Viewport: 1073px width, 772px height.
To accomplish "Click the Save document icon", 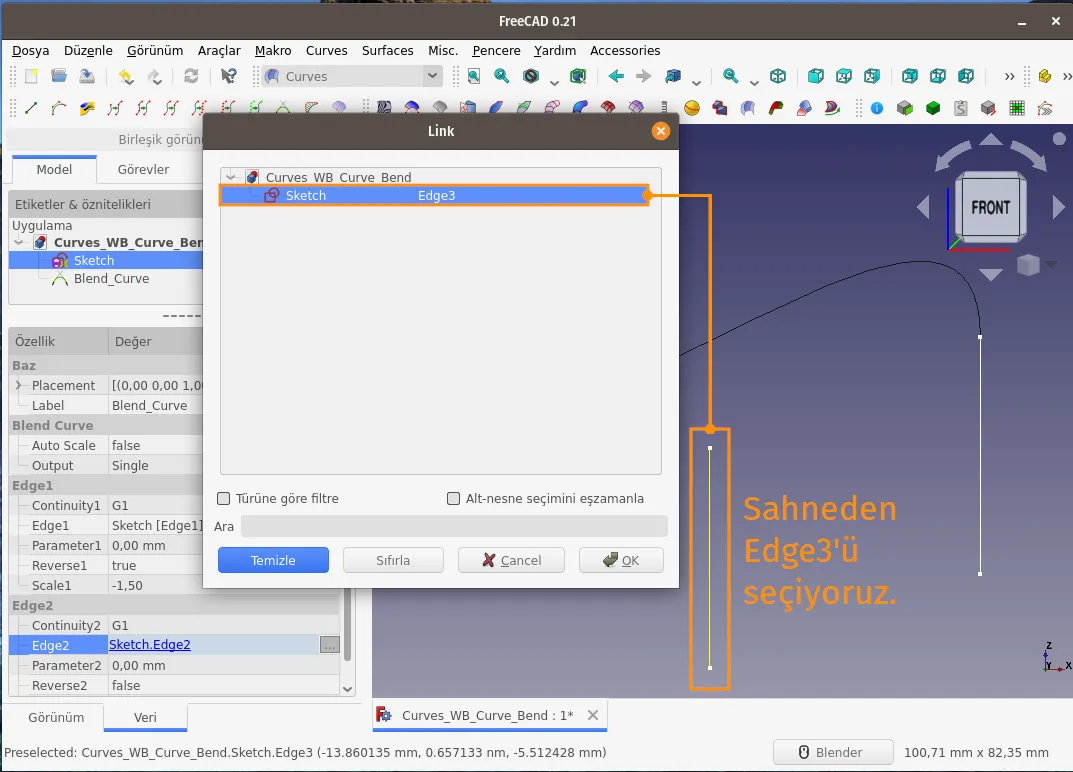I will click(x=87, y=76).
